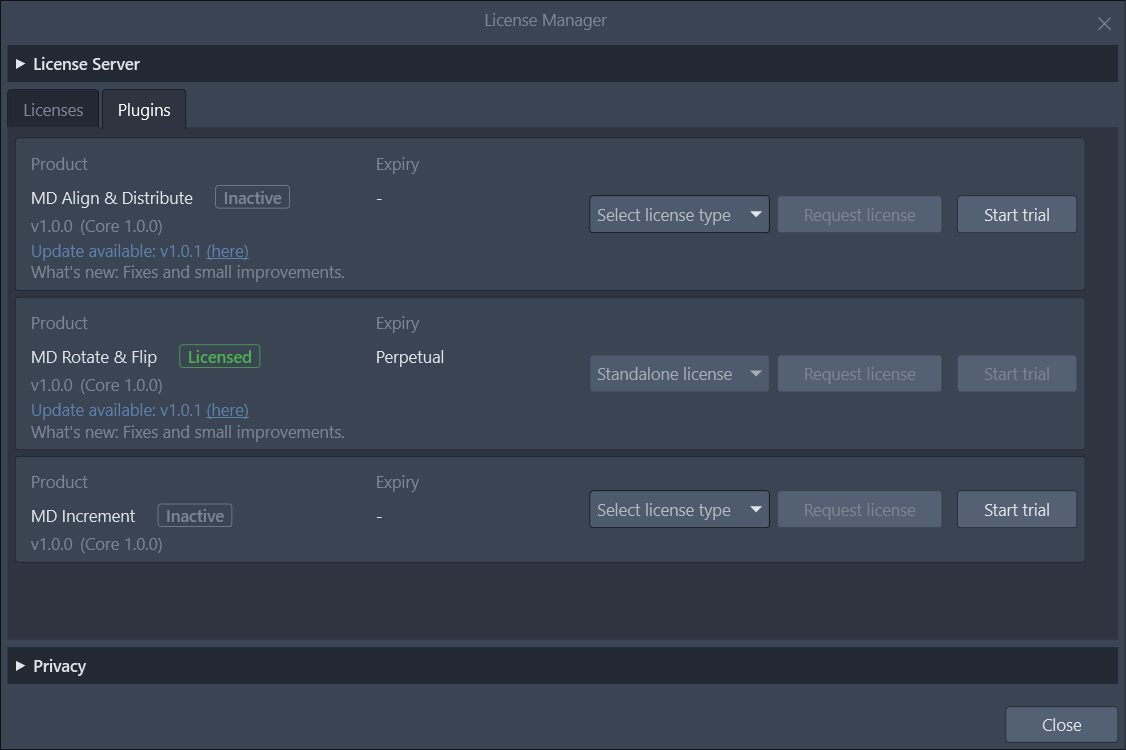Viewport: 1126px width, 750px height.
Task: Open license type dropdown for MD Align & Distribute
Action: (x=679, y=215)
